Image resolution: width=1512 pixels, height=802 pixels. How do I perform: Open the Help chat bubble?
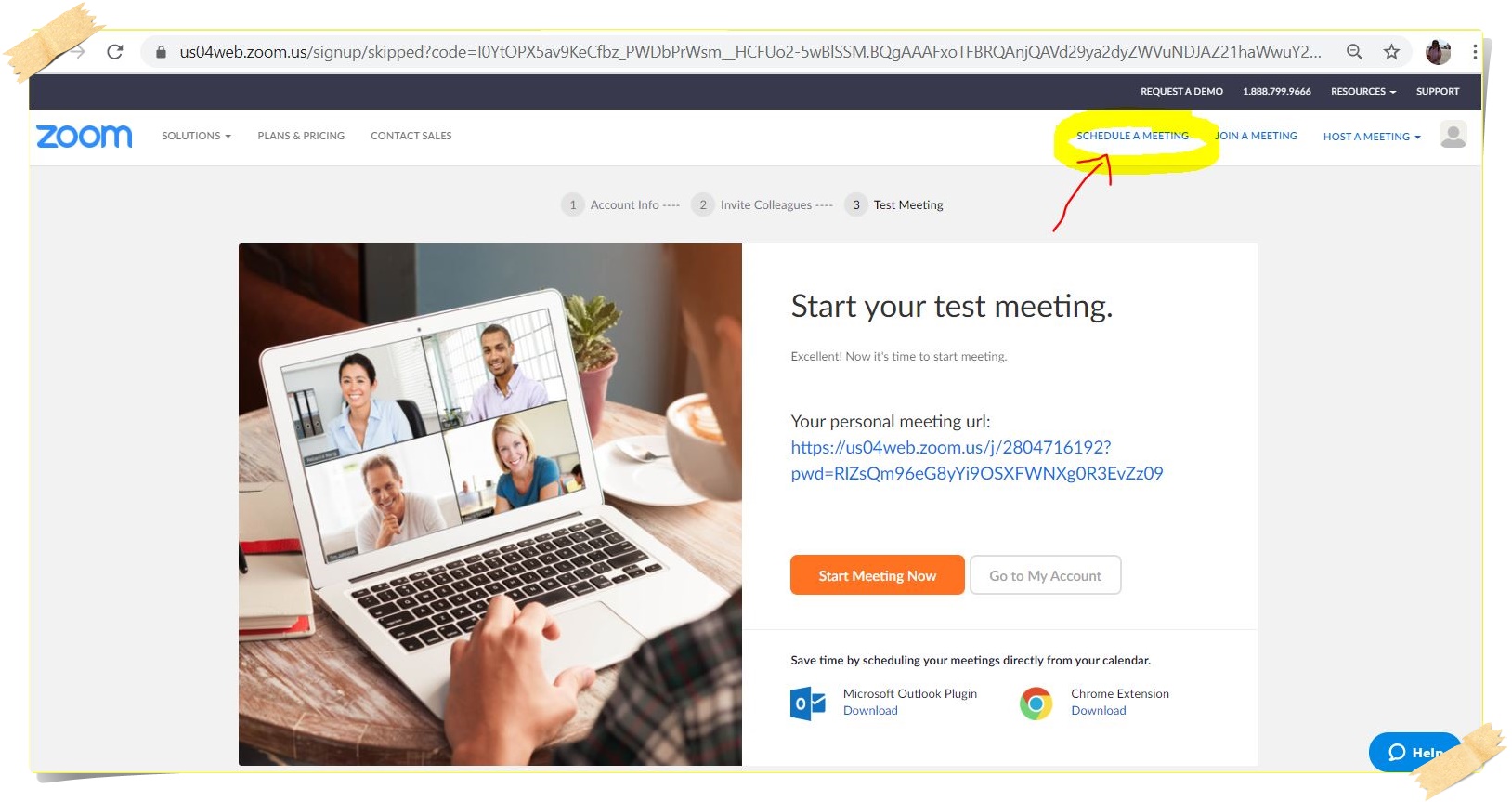1414,753
